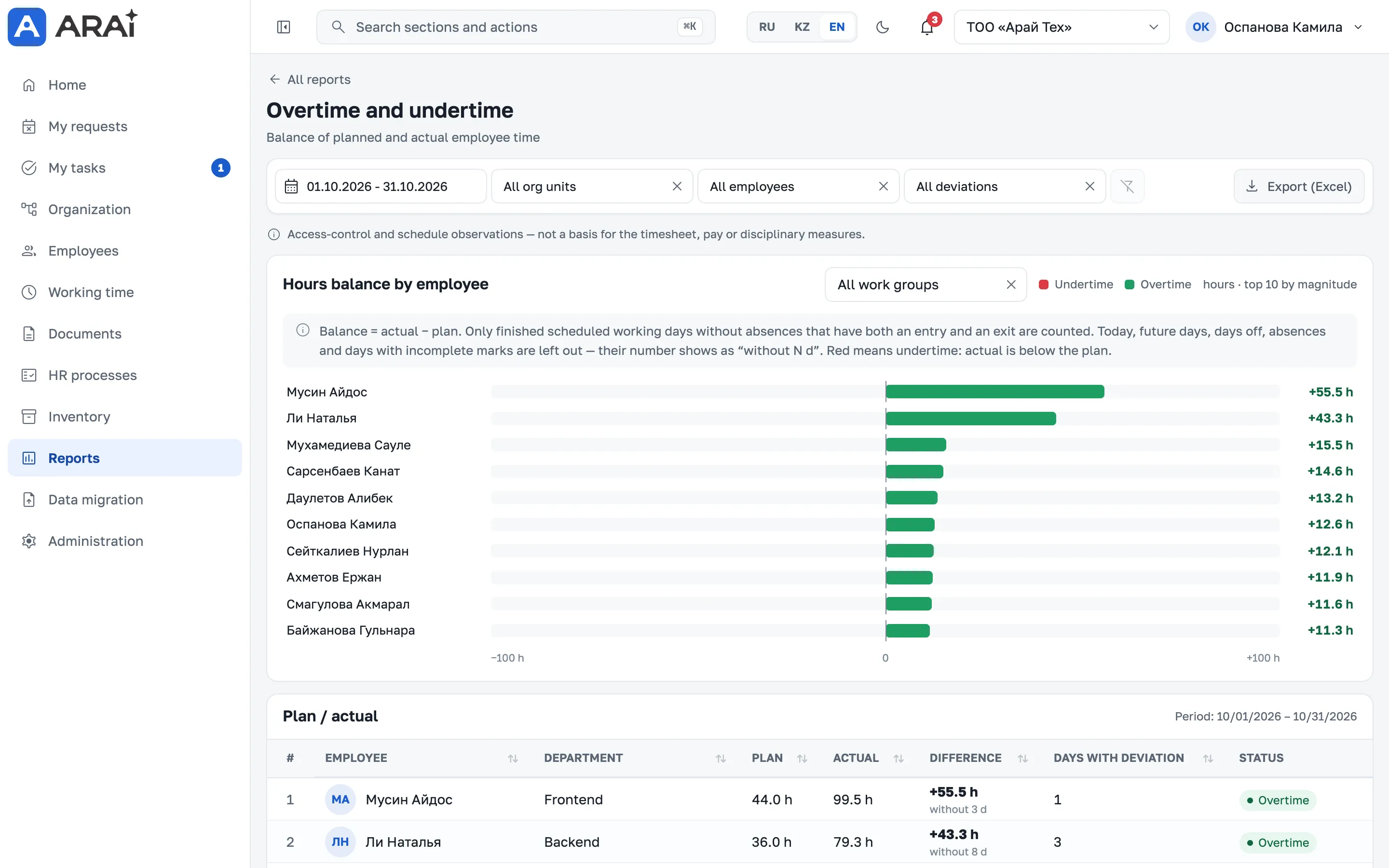
Task: Click the Home sidebar icon
Action: click(x=29, y=85)
